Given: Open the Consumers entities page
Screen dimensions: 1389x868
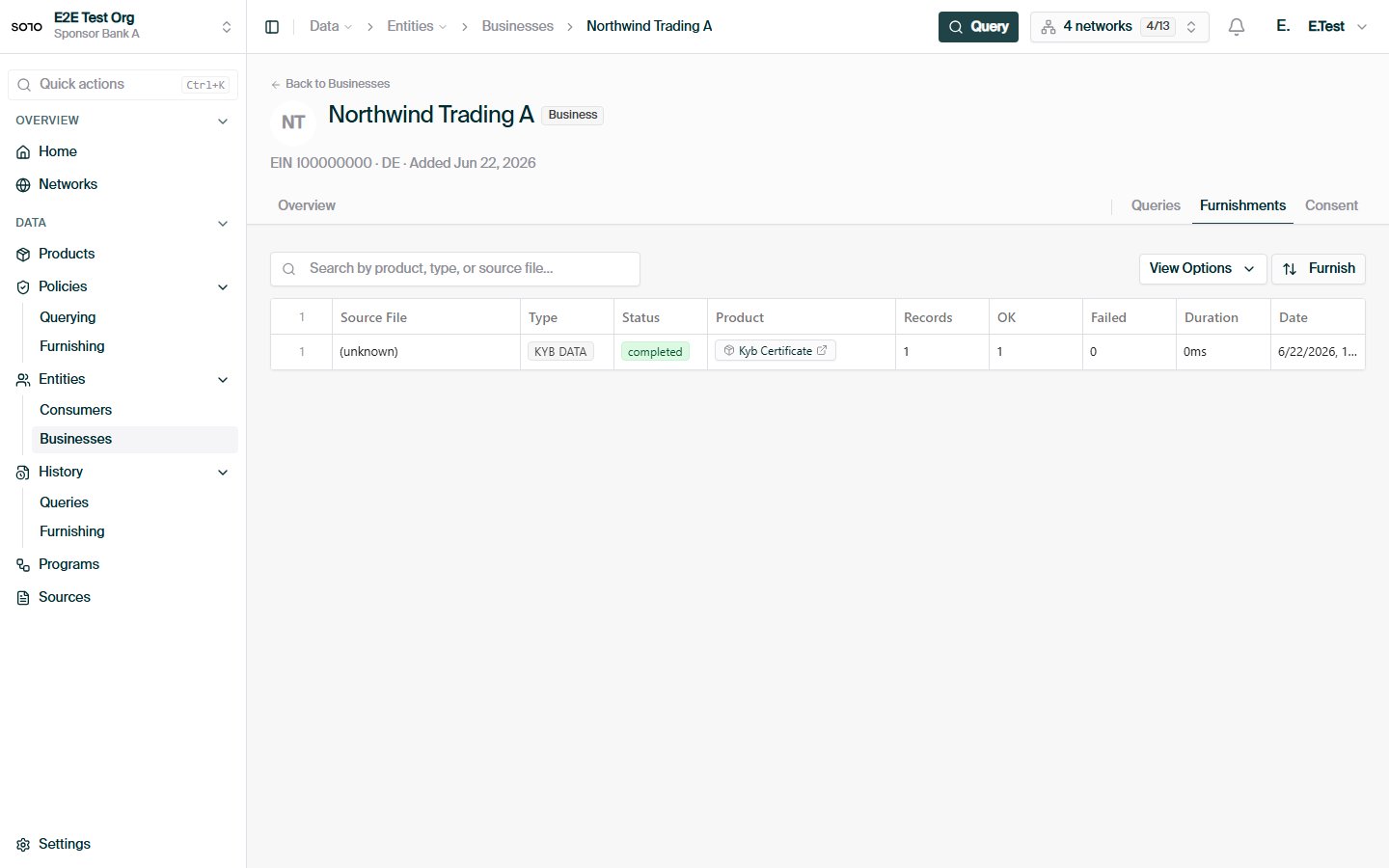Looking at the screenshot, I should [75, 410].
